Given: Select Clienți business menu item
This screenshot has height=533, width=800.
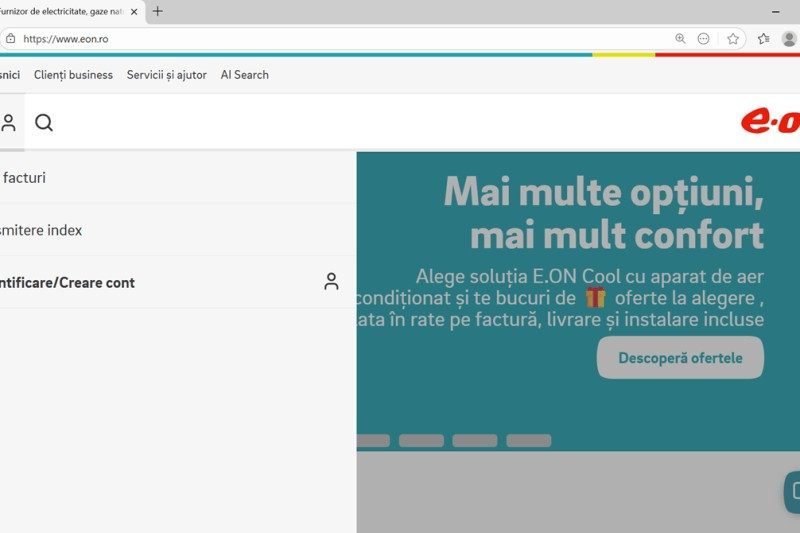Looking at the screenshot, I should pos(73,75).
